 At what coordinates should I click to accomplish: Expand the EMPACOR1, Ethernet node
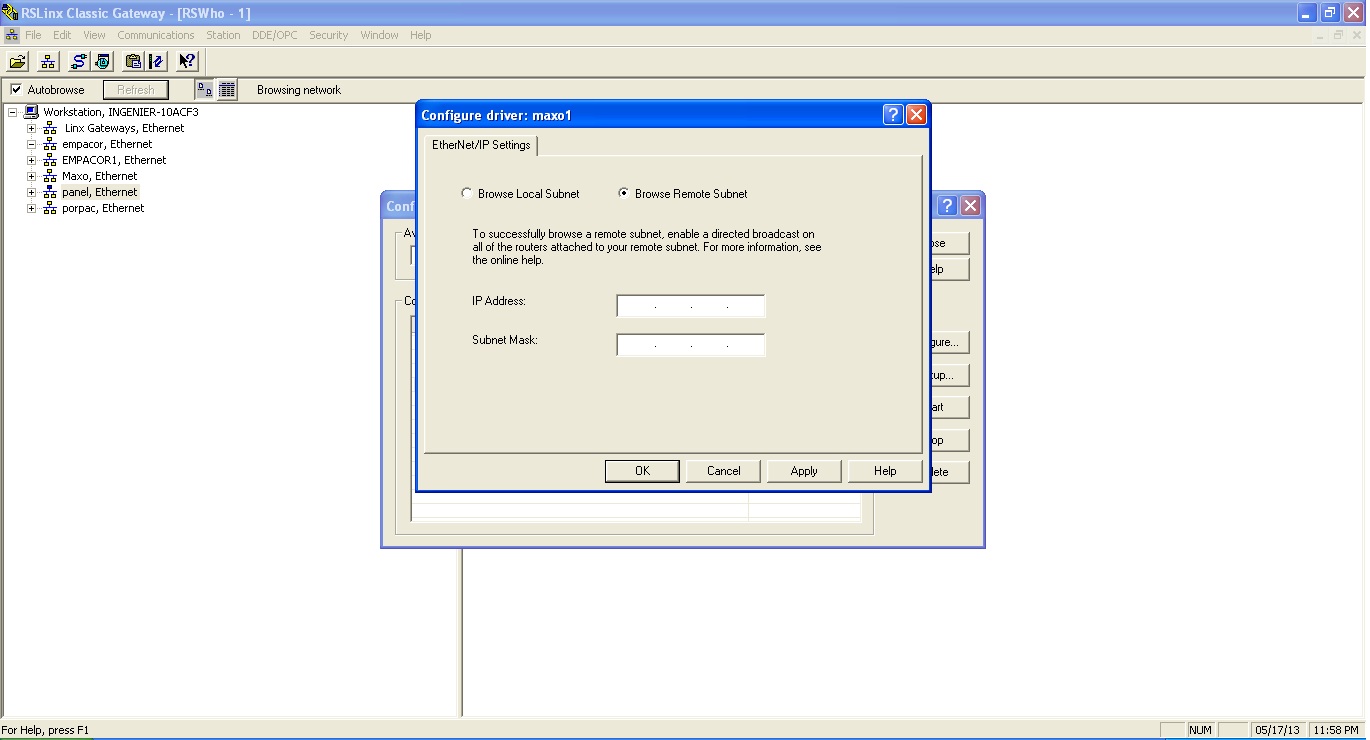tap(32, 160)
